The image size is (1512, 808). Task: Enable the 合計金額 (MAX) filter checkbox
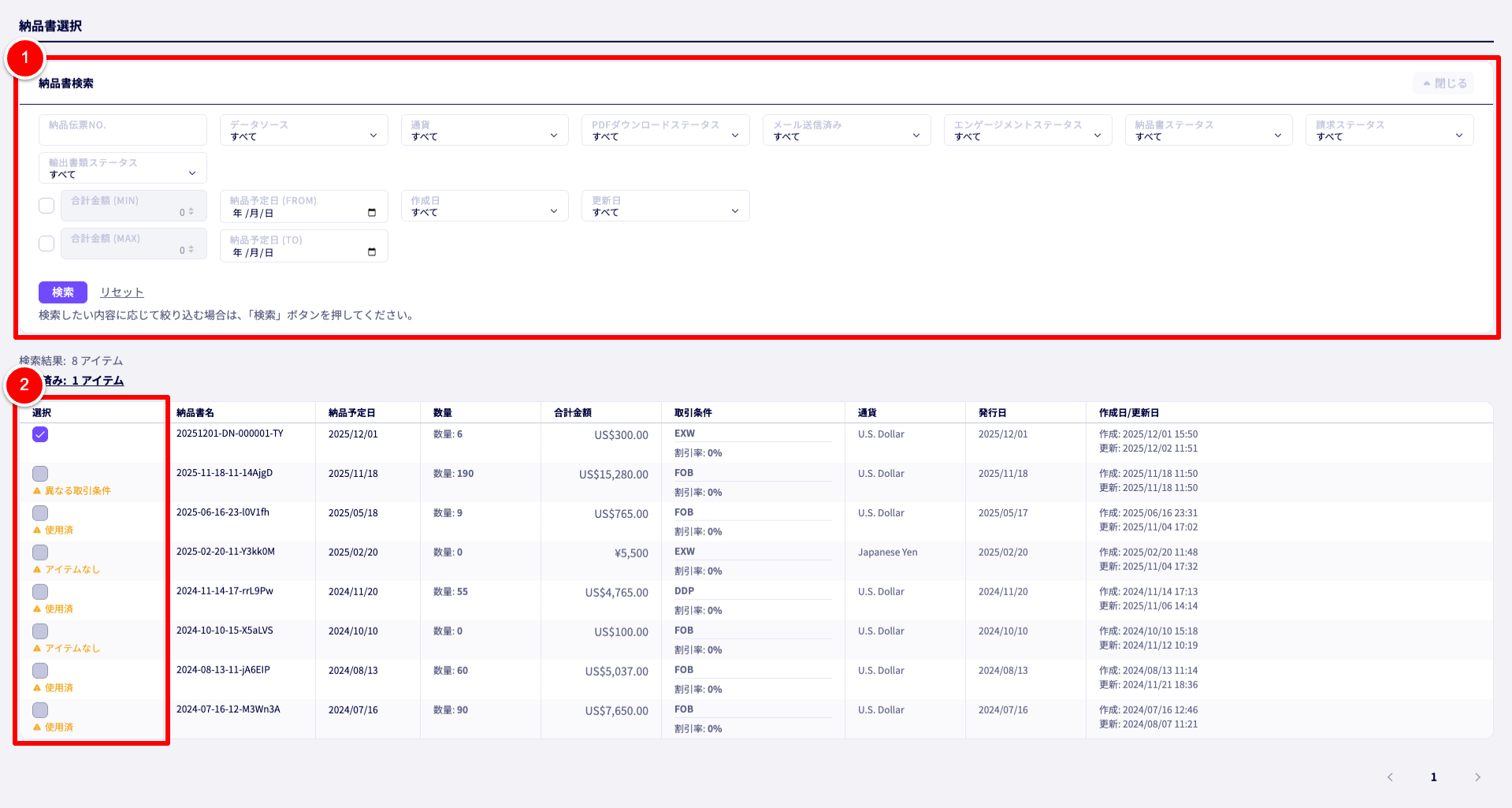point(46,244)
